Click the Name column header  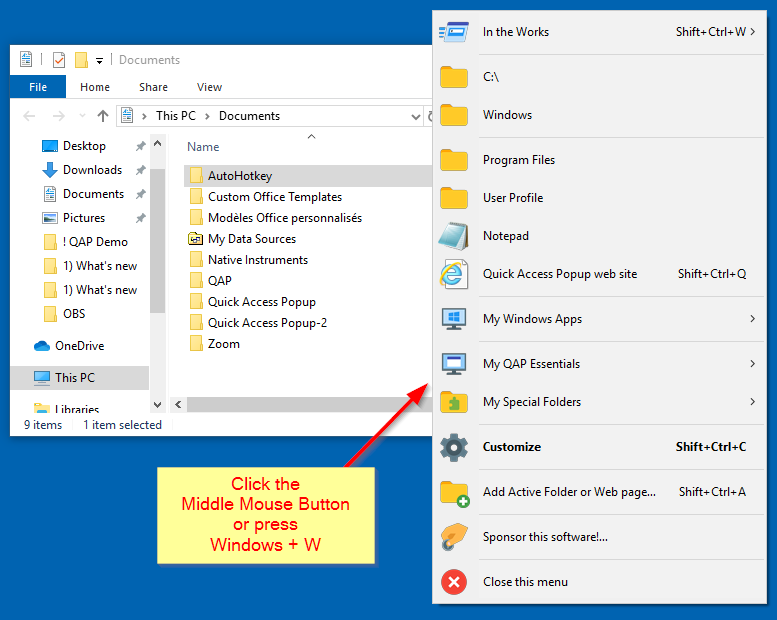click(203, 147)
